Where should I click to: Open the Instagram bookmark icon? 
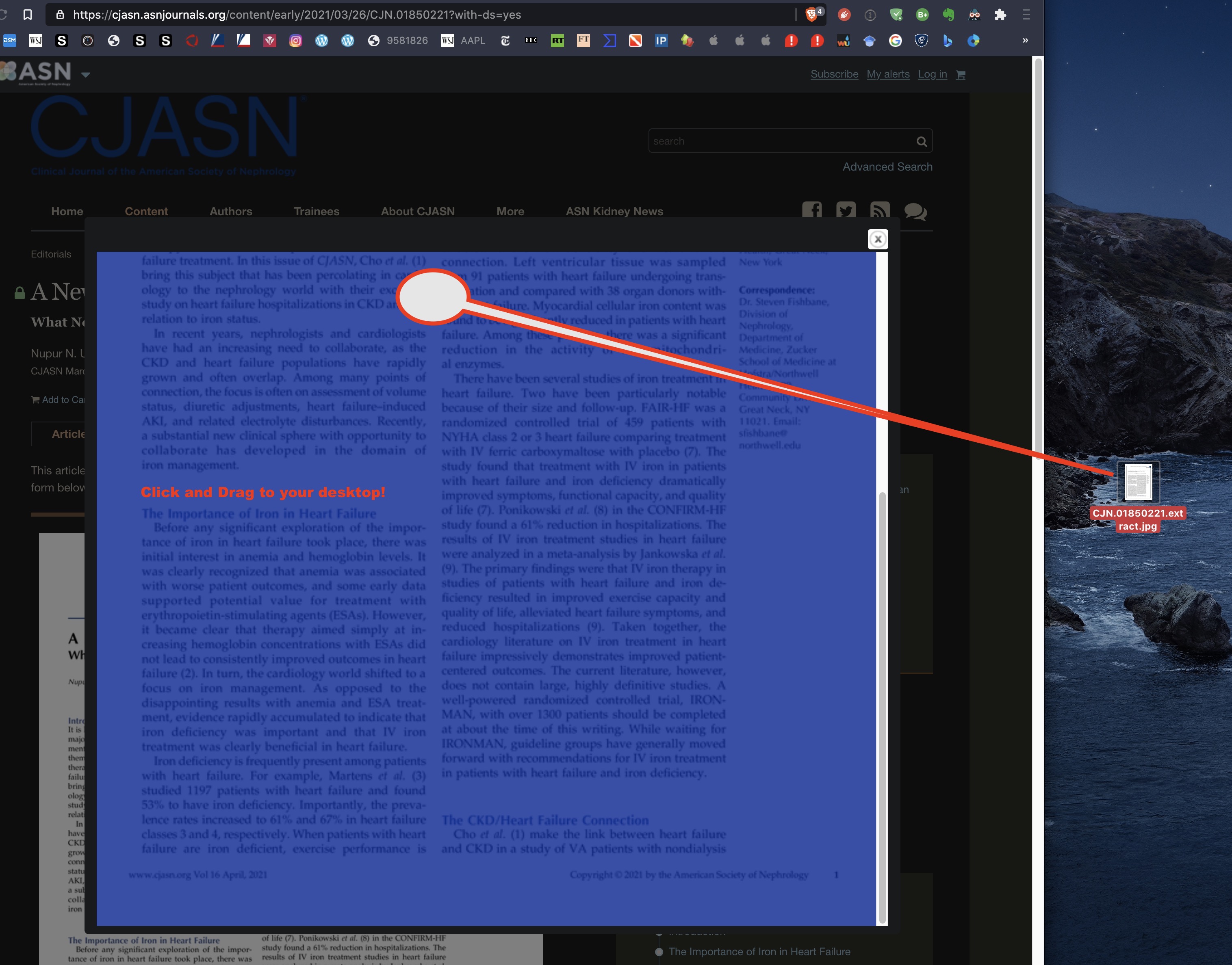click(x=295, y=41)
